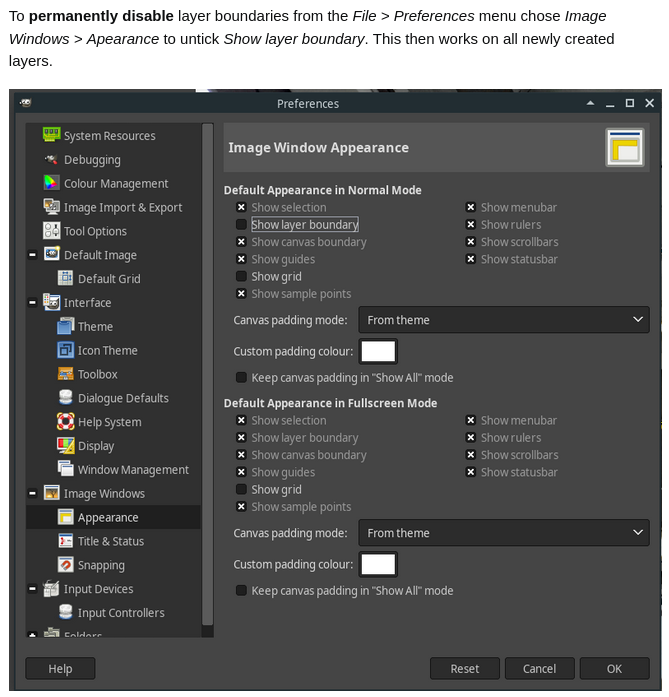Collapse the Interface tree node
This screenshot has width=669, height=697.
click(32, 303)
